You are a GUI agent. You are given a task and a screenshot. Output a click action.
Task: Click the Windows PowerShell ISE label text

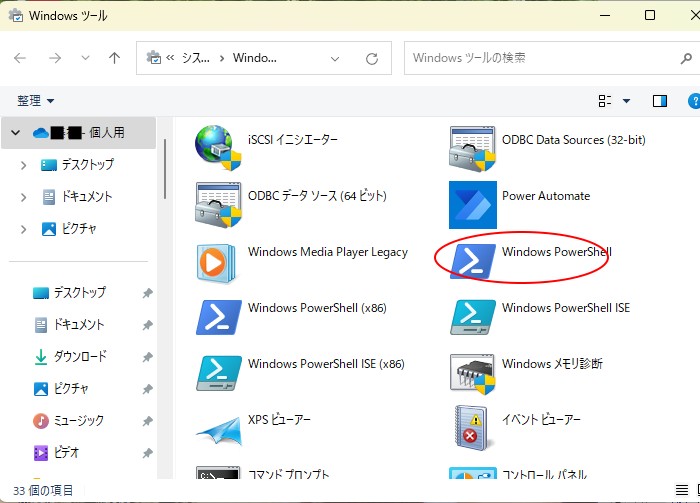[566, 308]
